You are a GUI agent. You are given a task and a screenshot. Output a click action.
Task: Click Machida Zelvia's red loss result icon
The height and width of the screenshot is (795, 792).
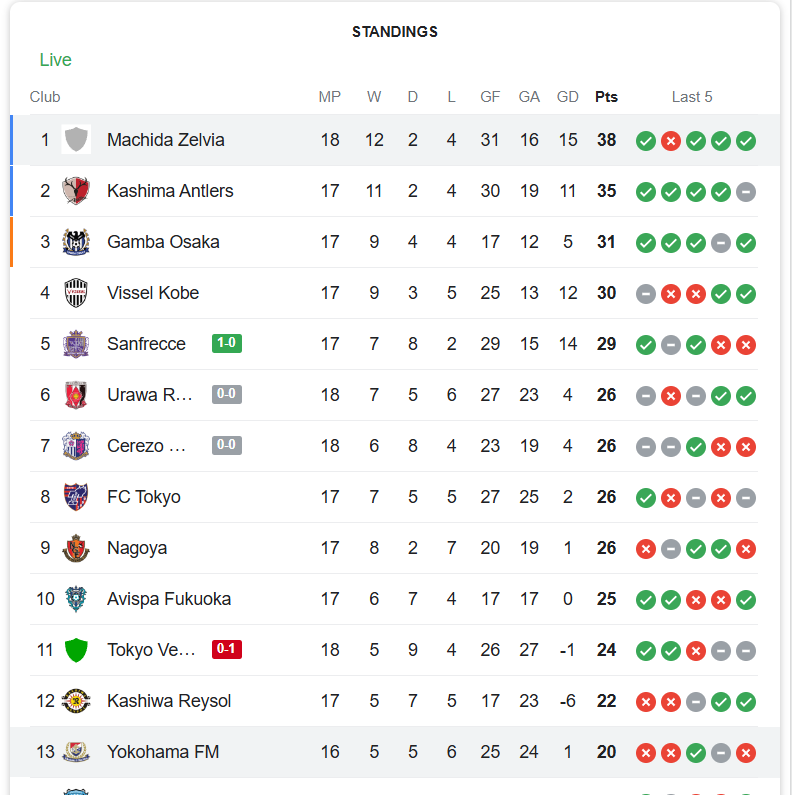671,141
